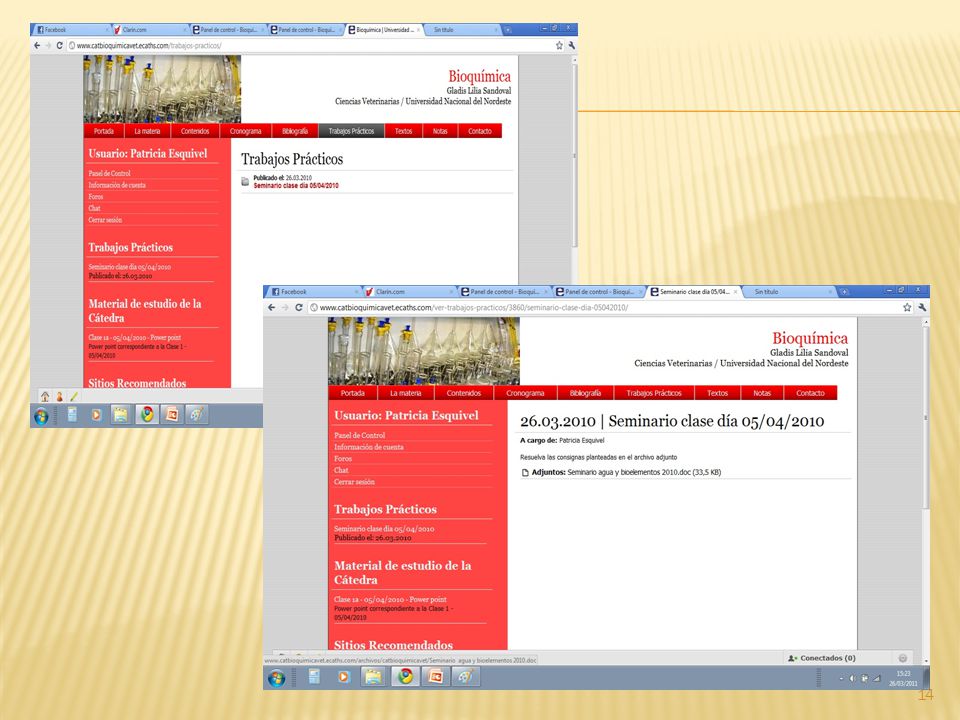Open red Seminario clase día link in rear main area

(296, 186)
